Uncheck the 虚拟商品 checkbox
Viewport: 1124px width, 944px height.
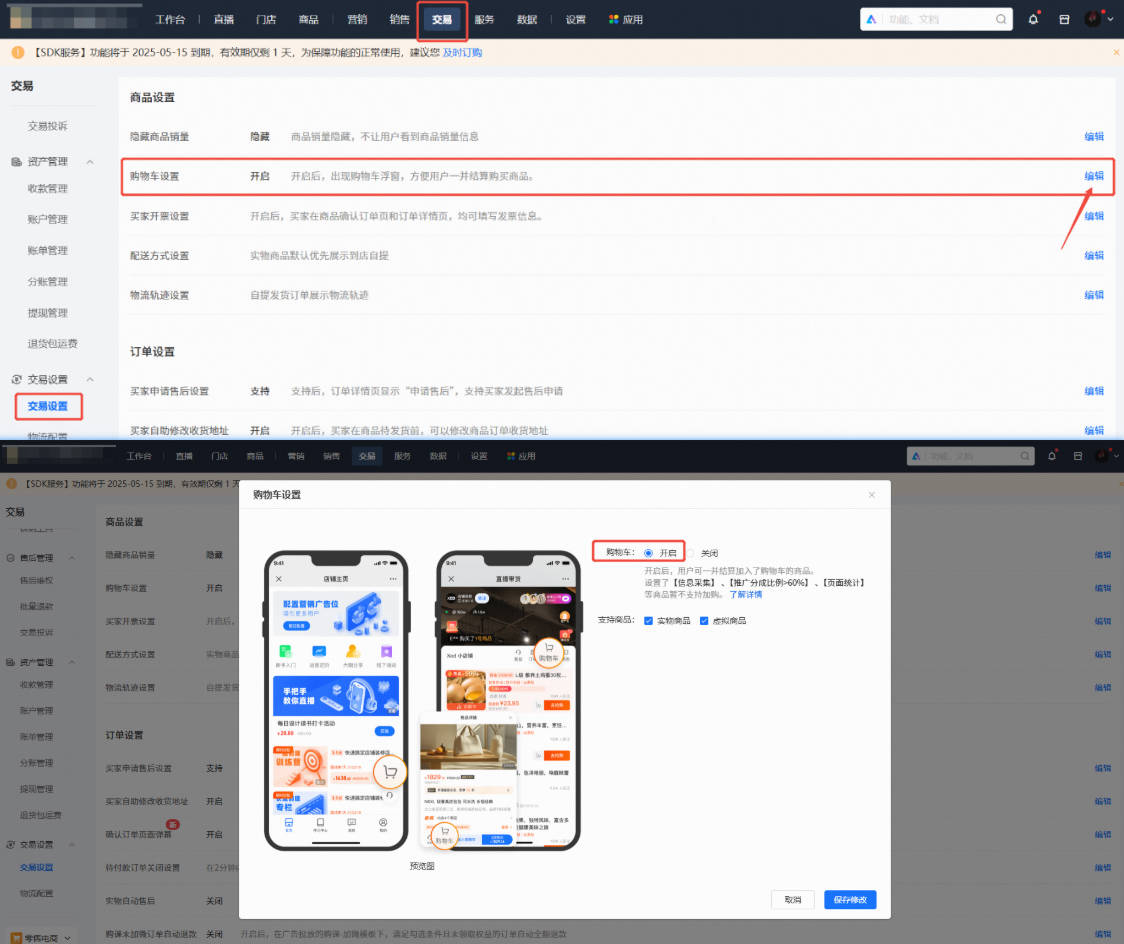[x=703, y=620]
